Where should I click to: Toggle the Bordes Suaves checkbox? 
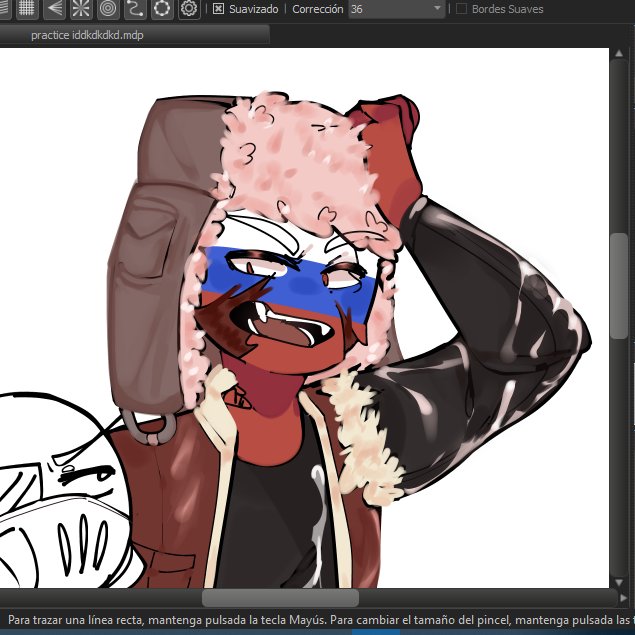pyautogui.click(x=461, y=9)
